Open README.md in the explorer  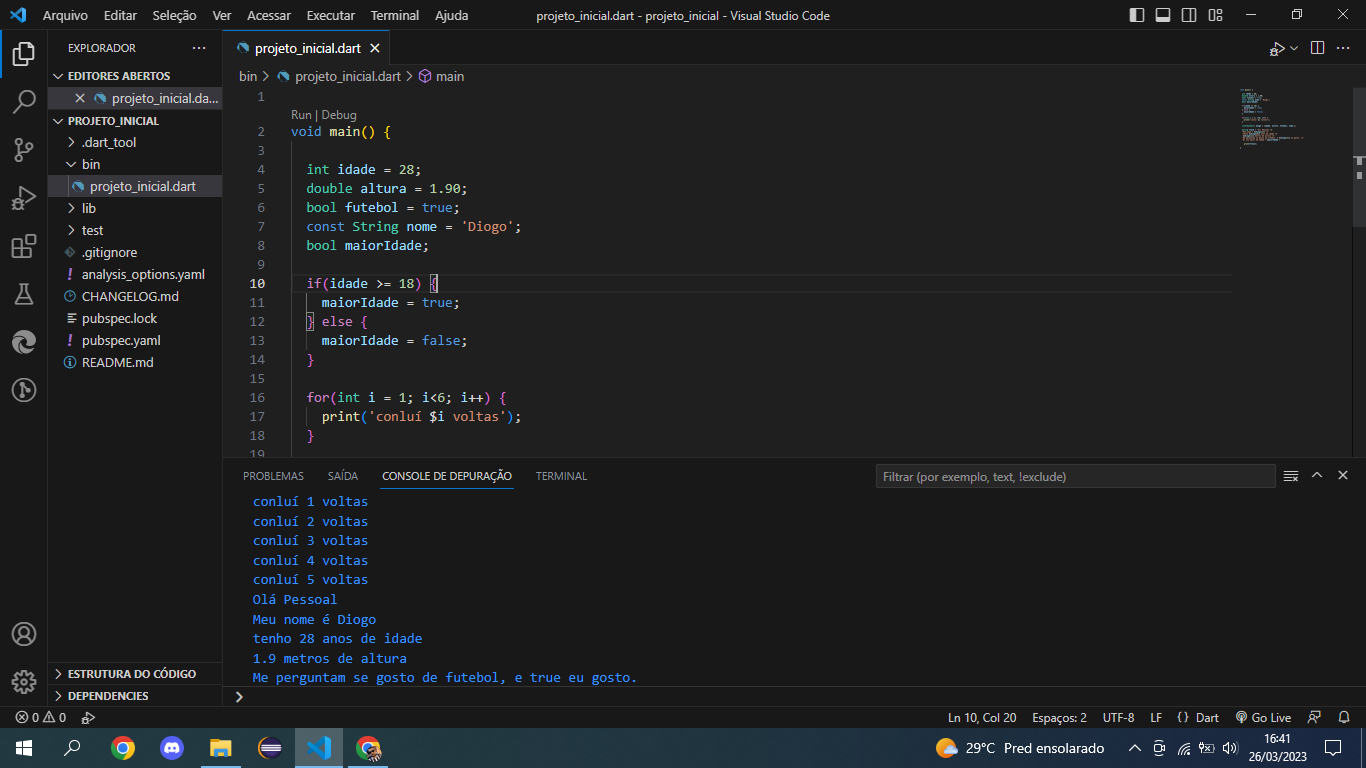click(x=135, y=362)
